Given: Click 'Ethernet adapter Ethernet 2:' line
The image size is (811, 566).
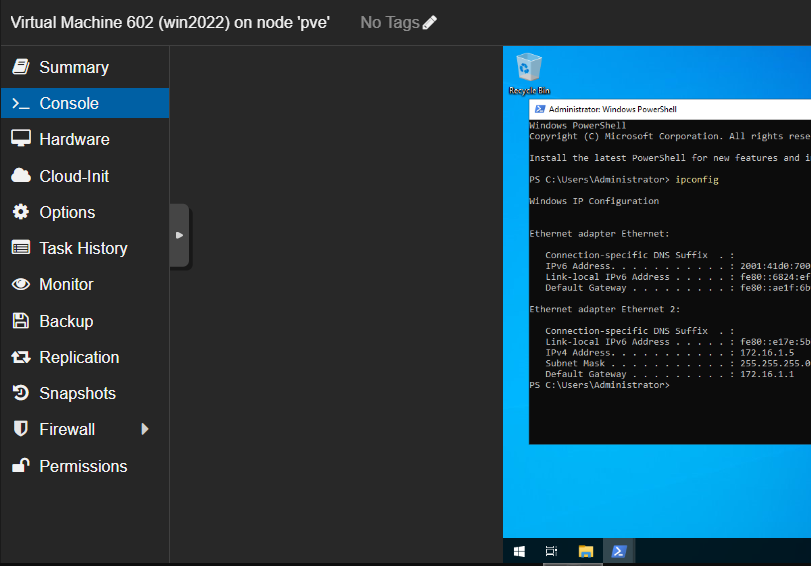Looking at the screenshot, I should (x=605, y=309).
